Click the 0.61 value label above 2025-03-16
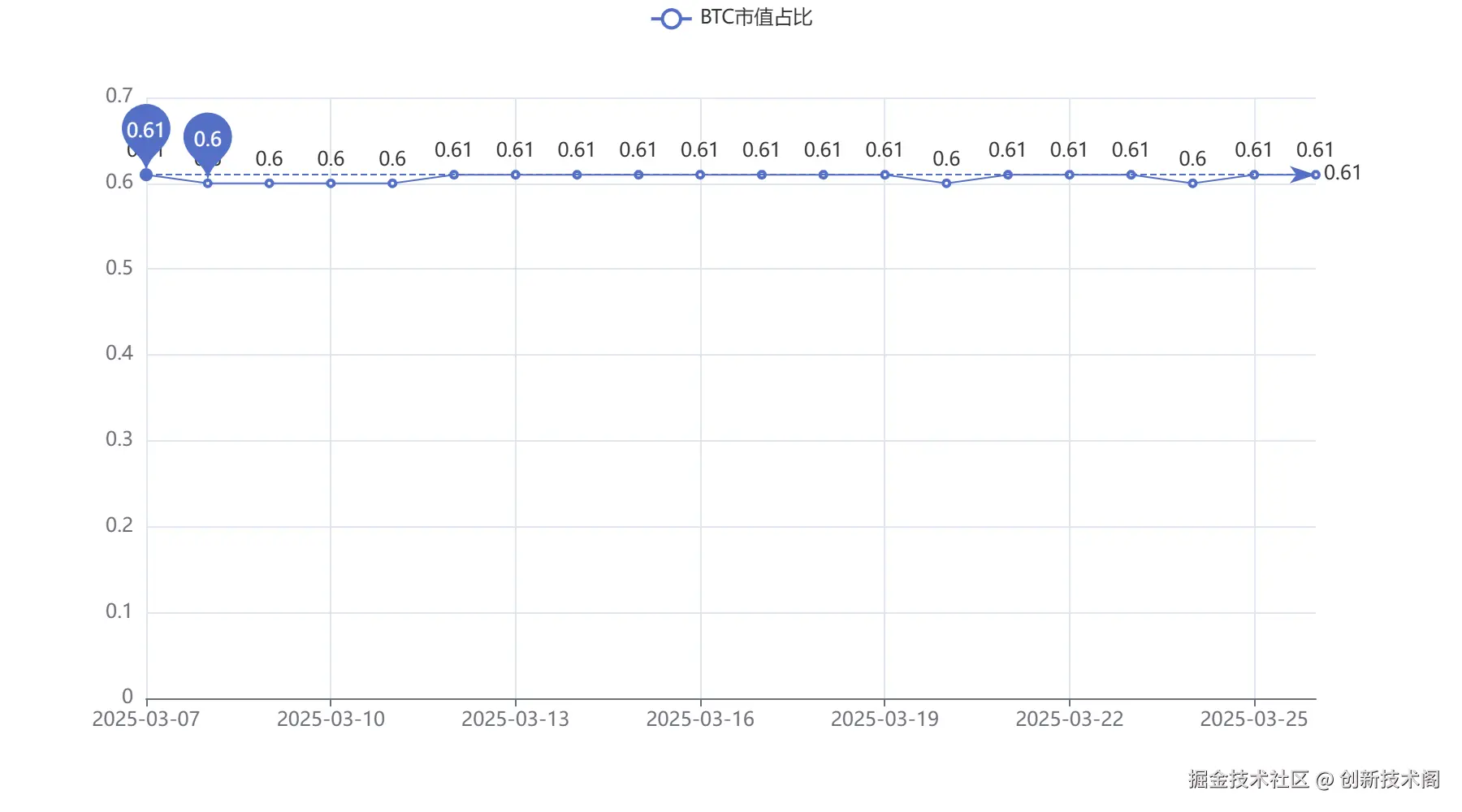This screenshot has height=812, width=1462. (699, 150)
